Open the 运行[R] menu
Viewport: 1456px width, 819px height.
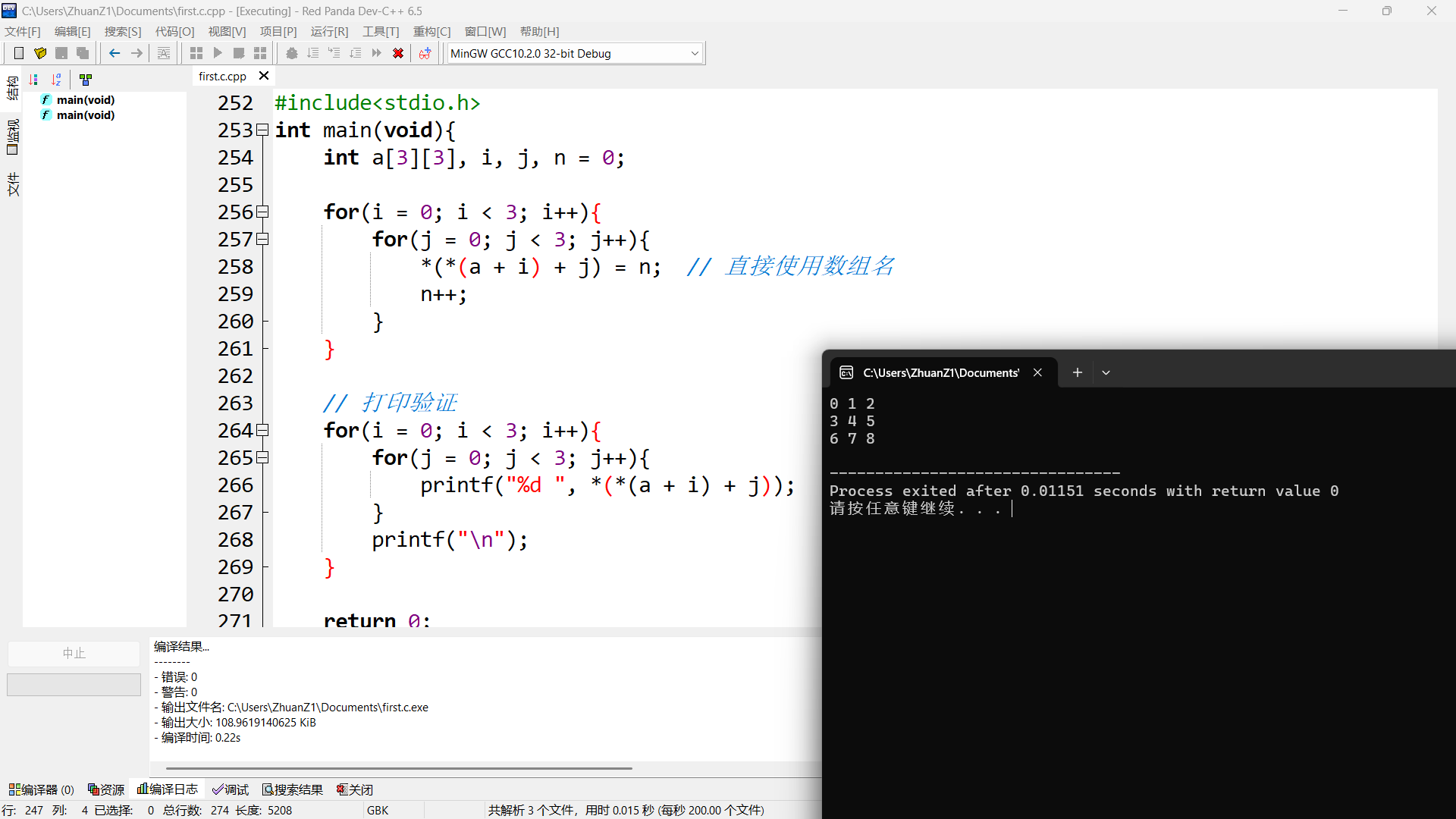pyautogui.click(x=329, y=31)
